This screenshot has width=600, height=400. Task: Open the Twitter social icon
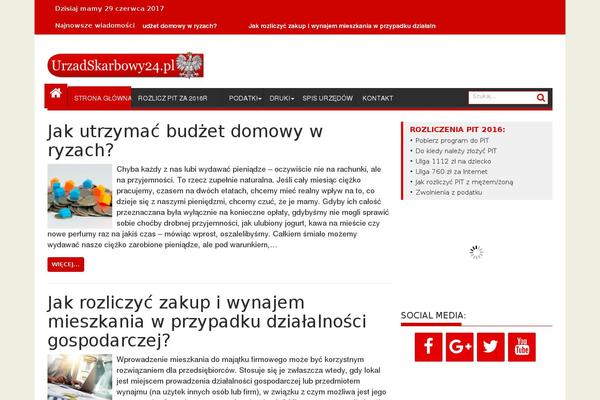[x=491, y=347]
